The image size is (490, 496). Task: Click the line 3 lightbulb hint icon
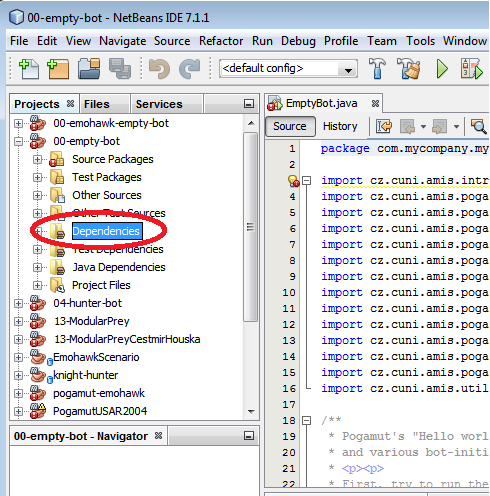[293, 181]
